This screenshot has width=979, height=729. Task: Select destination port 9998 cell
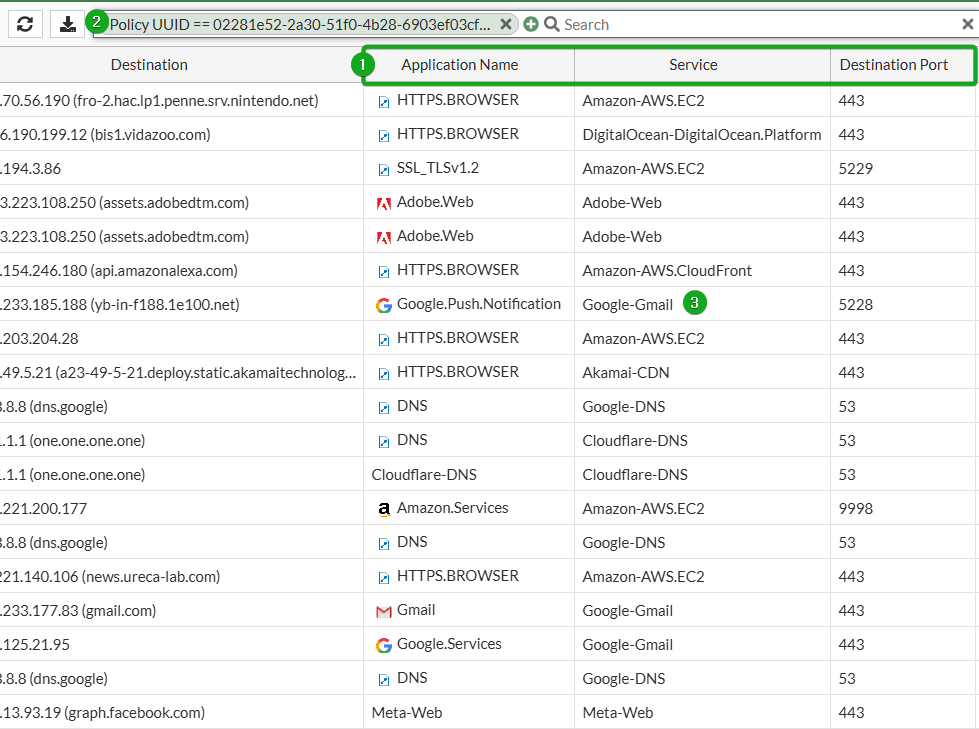tap(855, 509)
